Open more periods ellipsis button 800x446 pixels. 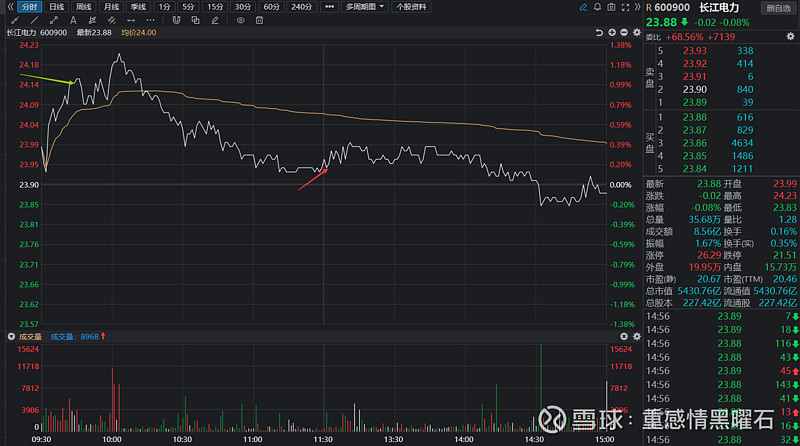coord(330,7)
